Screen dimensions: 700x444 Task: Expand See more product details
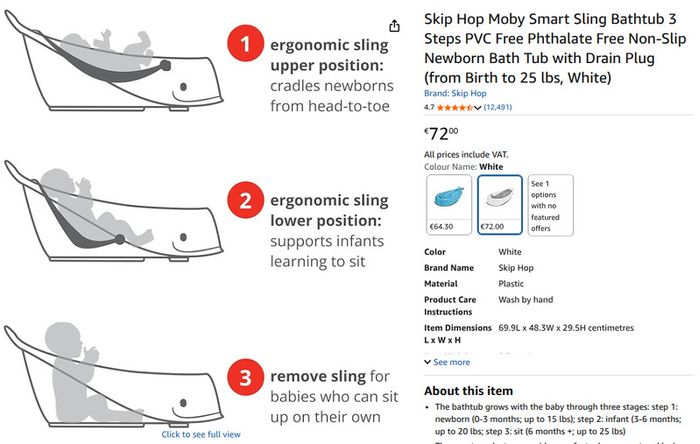[x=447, y=362]
